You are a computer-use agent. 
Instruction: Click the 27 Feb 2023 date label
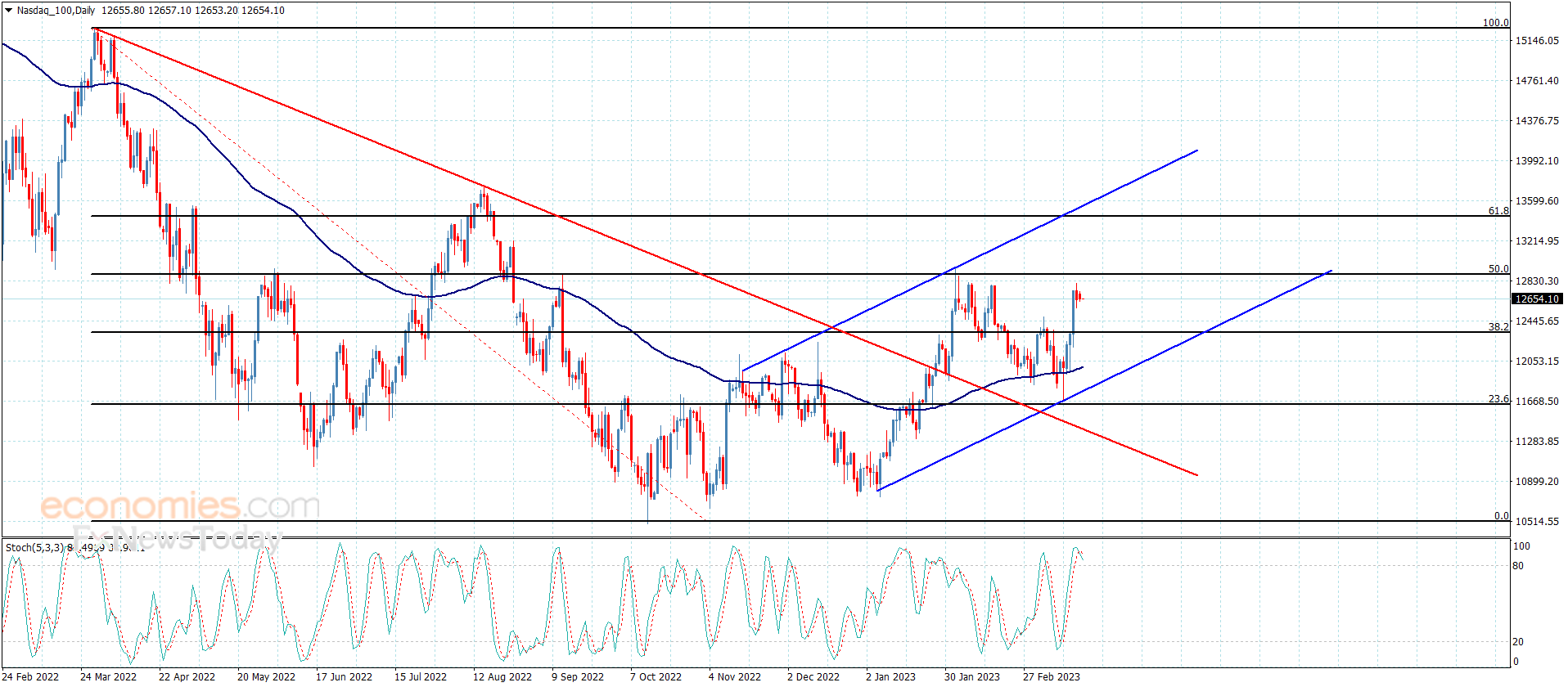click(x=1052, y=677)
